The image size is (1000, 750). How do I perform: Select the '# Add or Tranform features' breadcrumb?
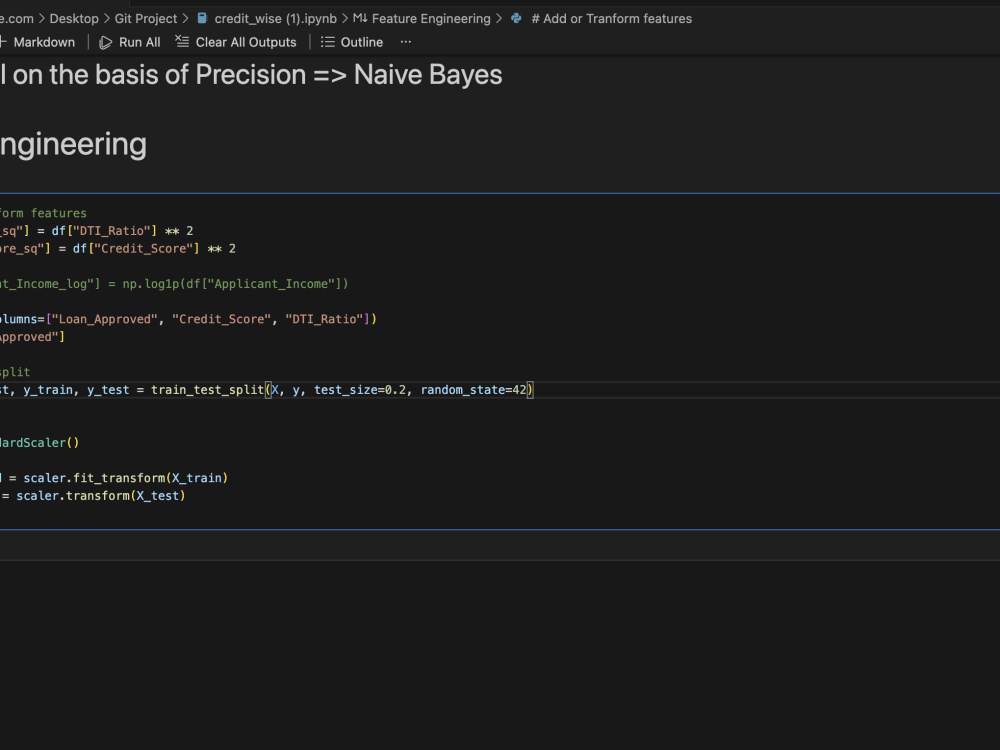(x=612, y=18)
